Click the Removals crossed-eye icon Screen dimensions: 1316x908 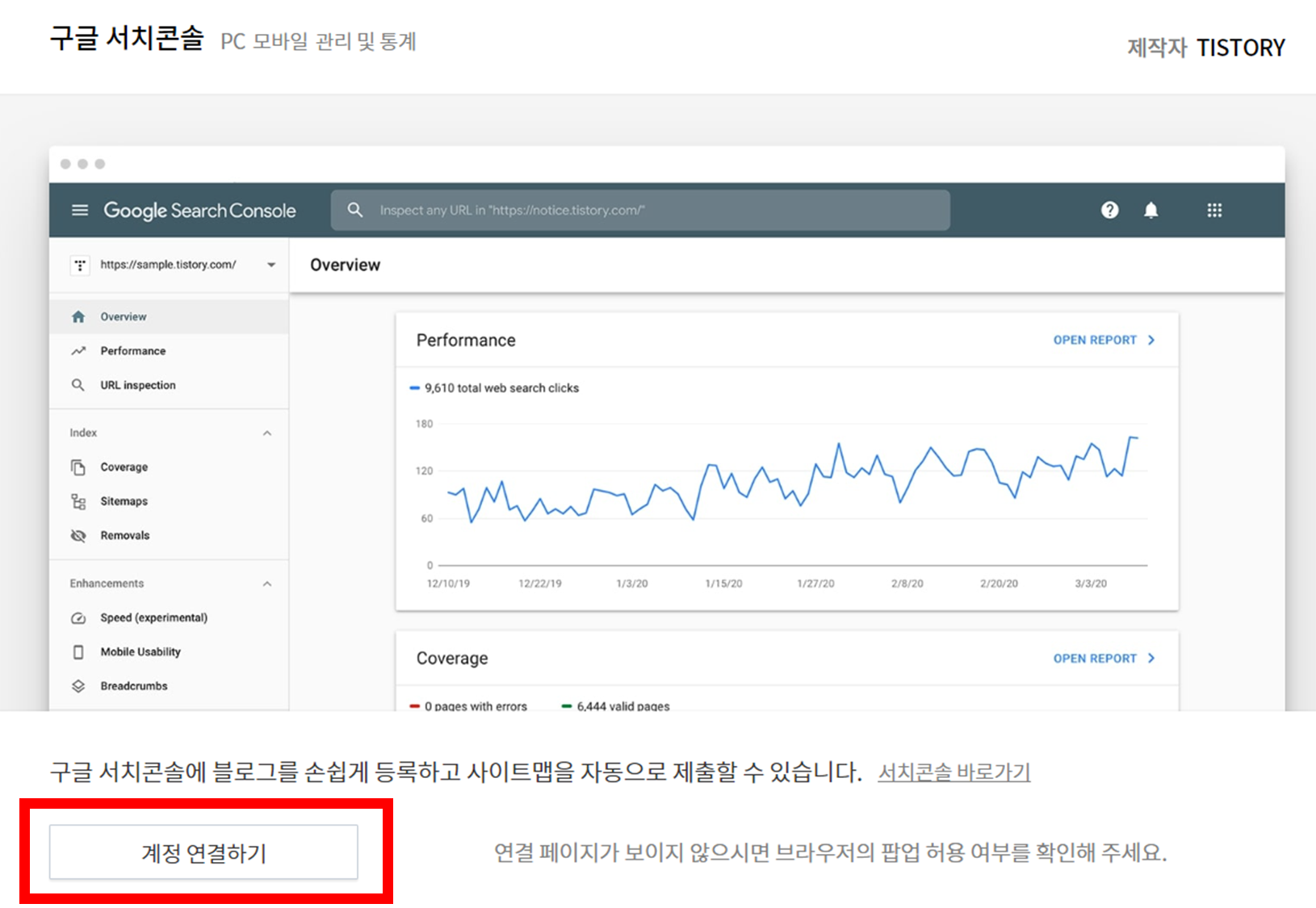[78, 535]
